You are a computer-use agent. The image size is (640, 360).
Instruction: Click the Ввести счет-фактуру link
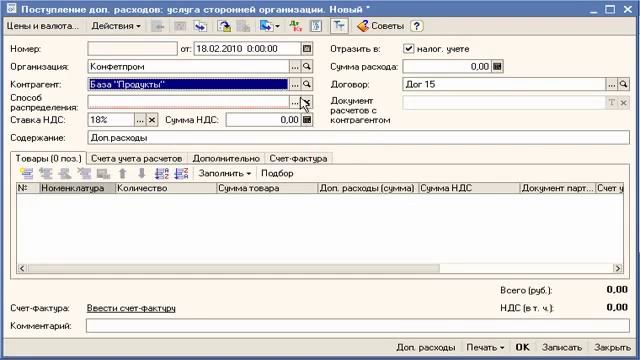[131, 308]
